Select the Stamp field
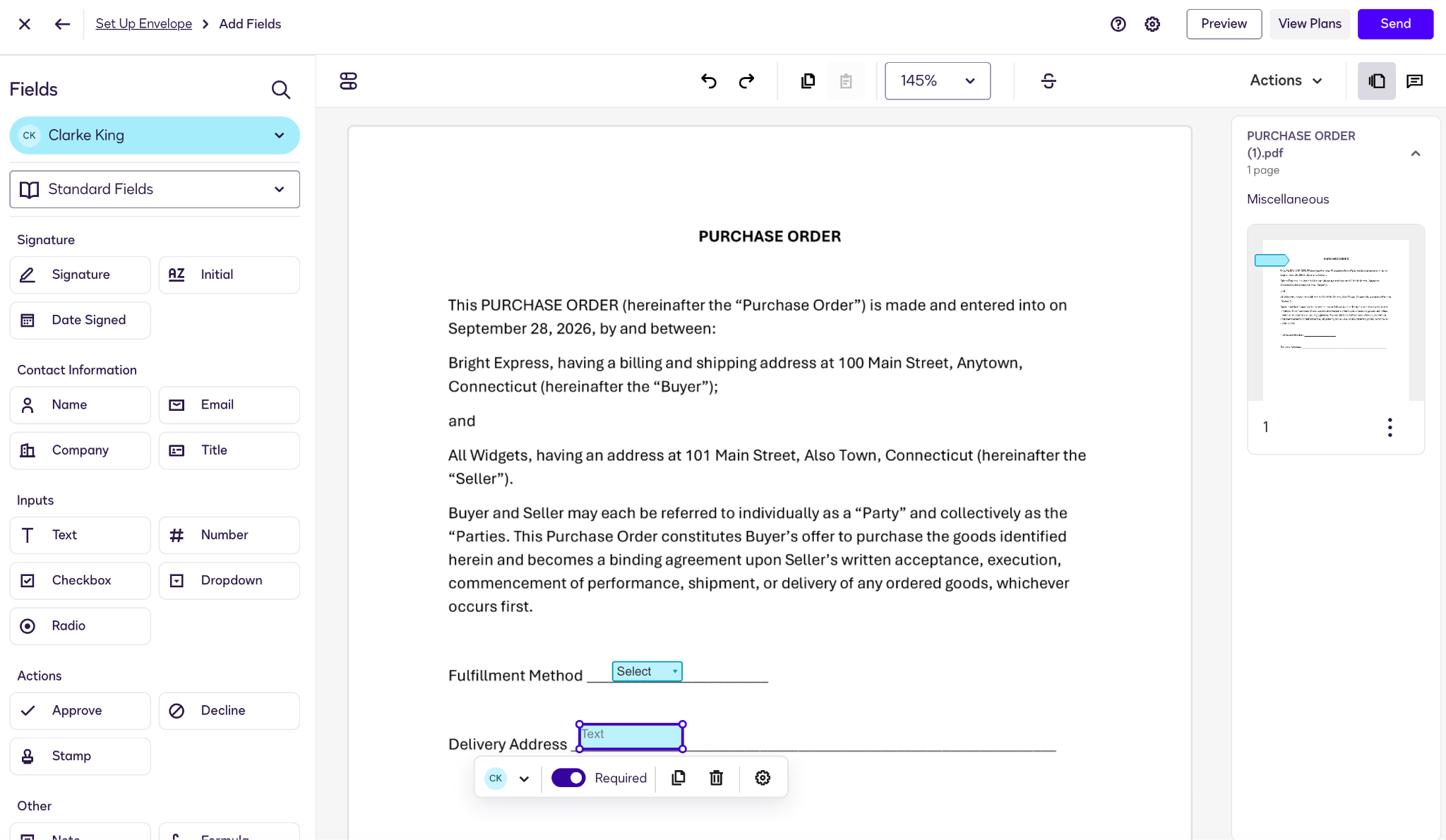Screen dimensions: 1446x840 (x=80, y=756)
